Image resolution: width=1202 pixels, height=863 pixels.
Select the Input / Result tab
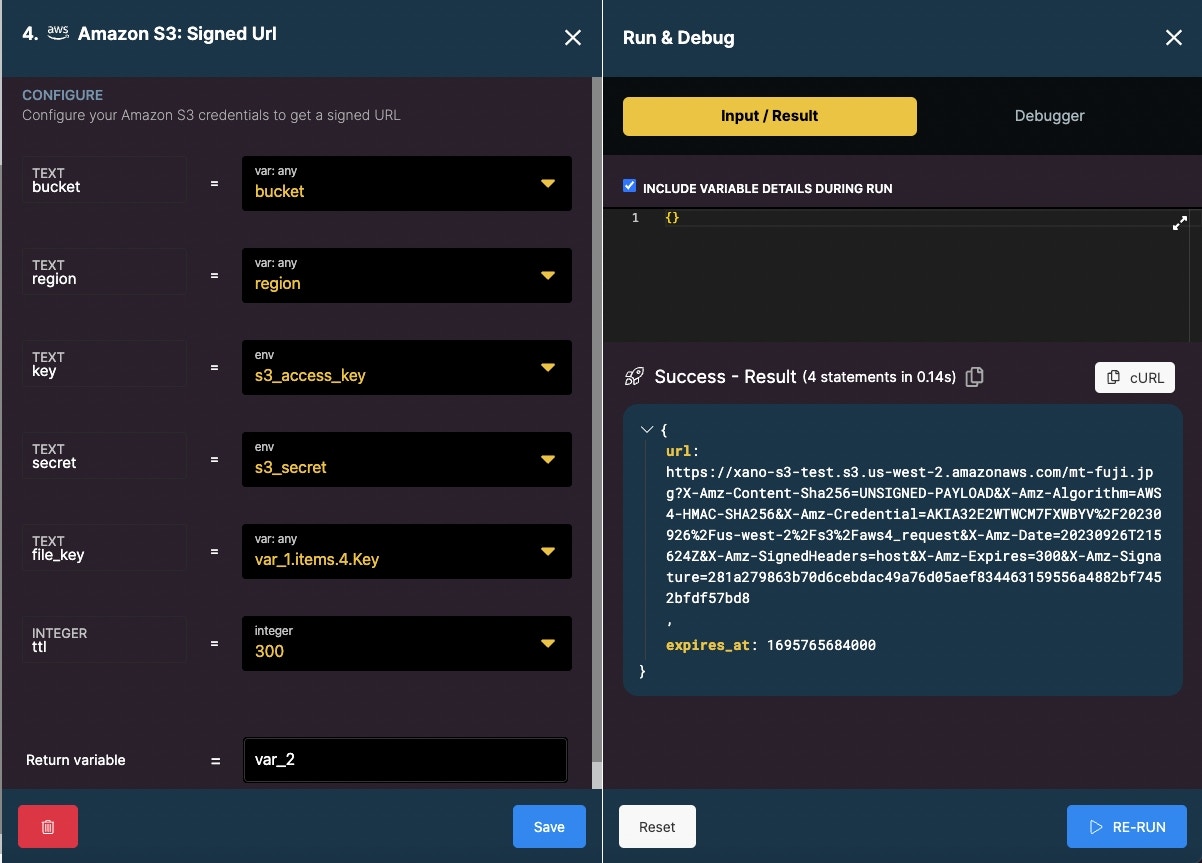pyautogui.click(x=770, y=116)
